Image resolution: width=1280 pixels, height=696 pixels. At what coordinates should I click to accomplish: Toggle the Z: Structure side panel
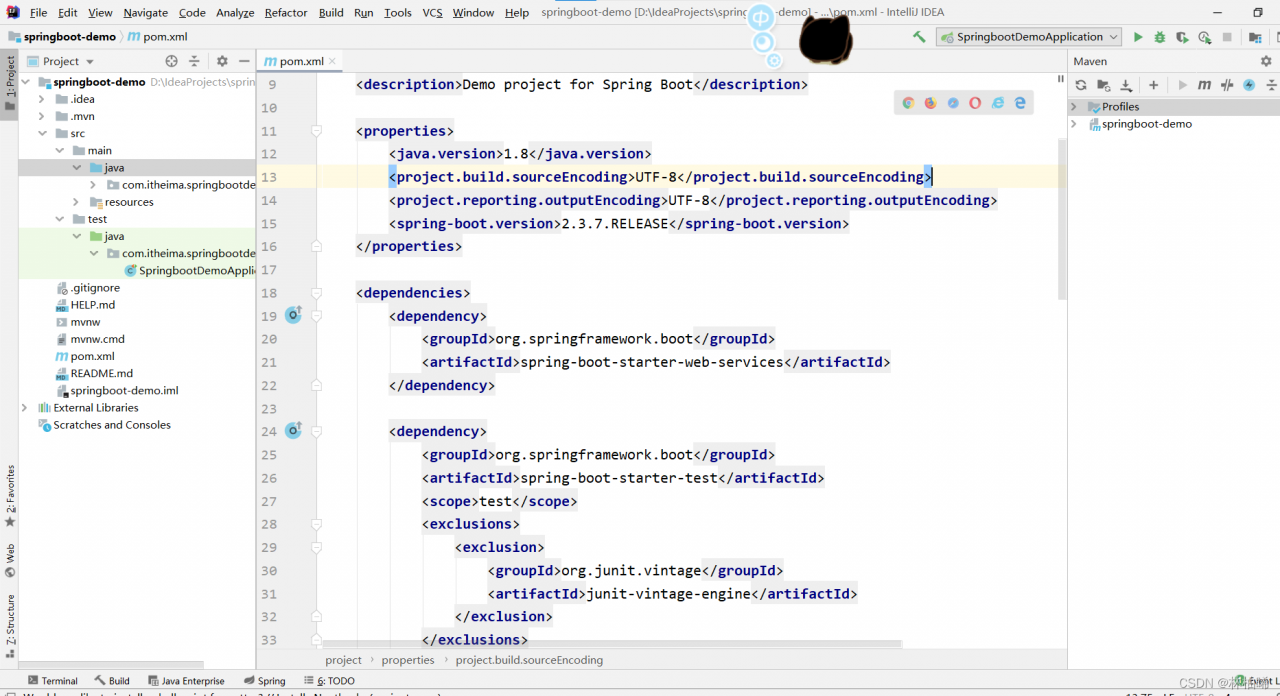tap(10, 625)
